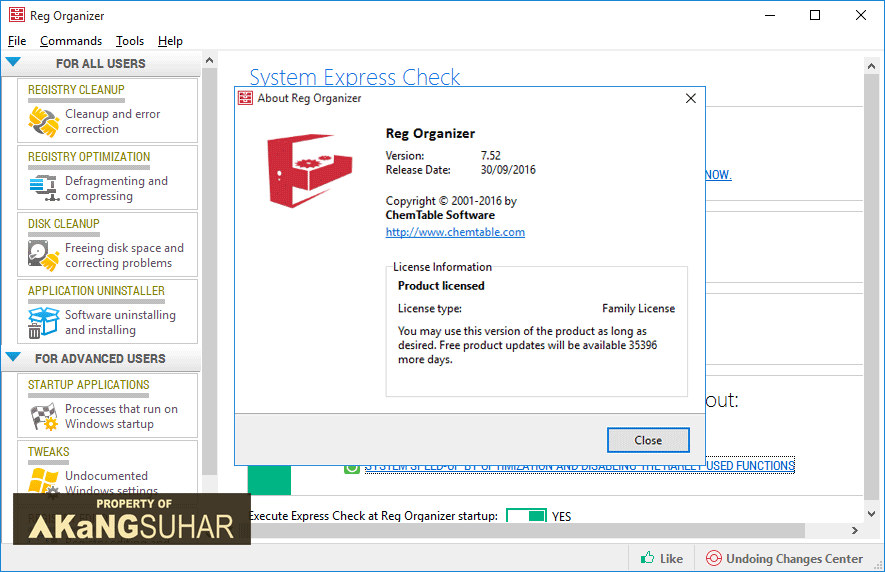
Task: Click the Undoing Changes Center lifebuoy icon
Action: 713,558
